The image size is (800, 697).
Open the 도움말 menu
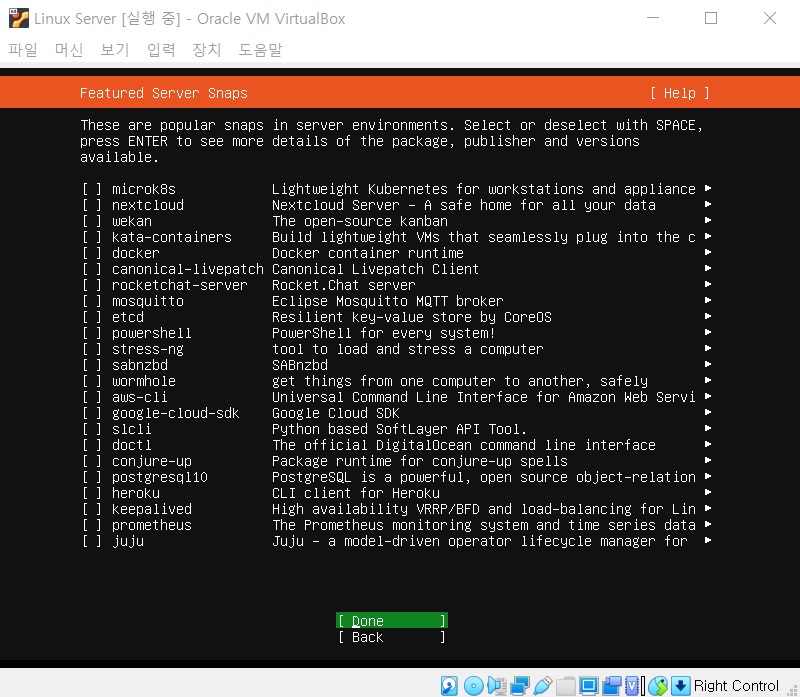pyautogui.click(x=260, y=49)
